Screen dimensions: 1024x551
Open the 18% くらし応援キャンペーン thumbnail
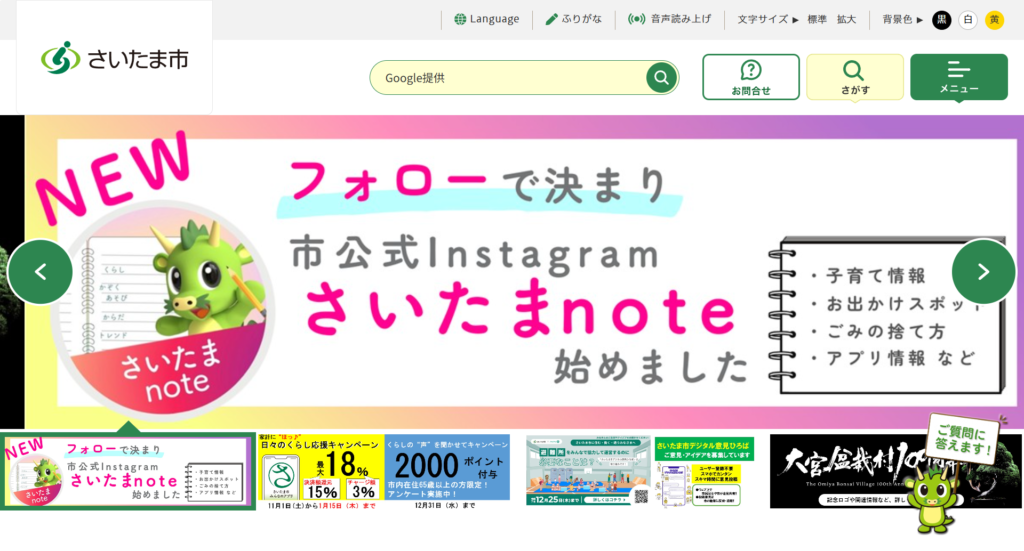(x=320, y=471)
